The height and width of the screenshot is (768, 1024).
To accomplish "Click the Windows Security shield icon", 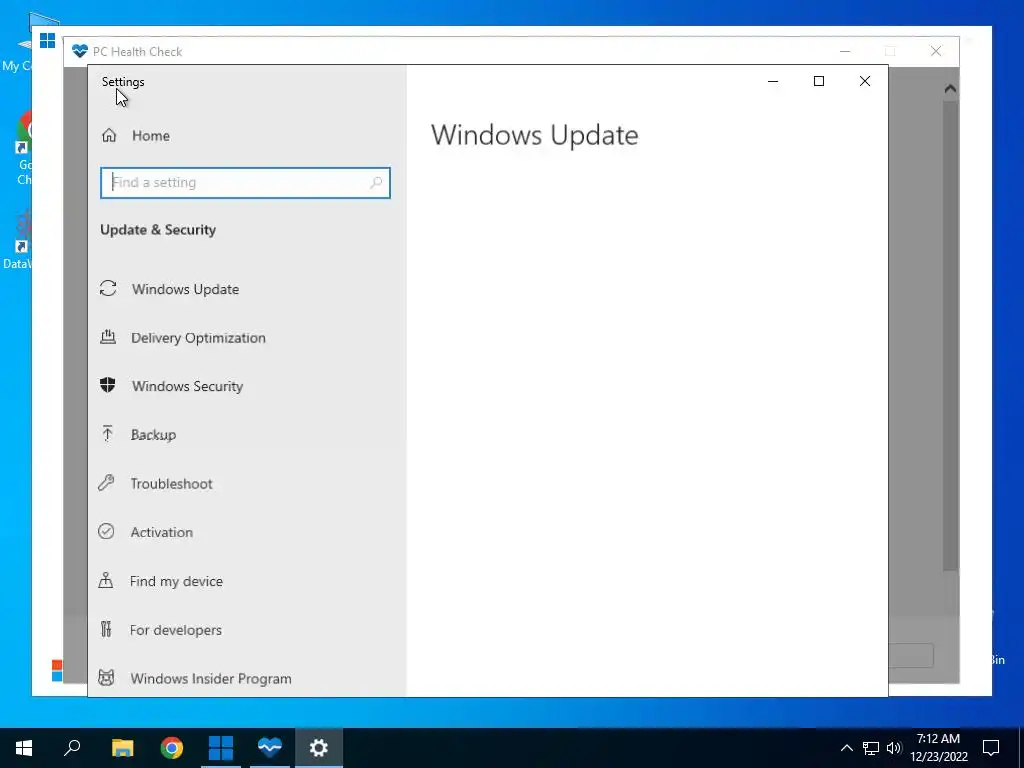I will point(108,385).
